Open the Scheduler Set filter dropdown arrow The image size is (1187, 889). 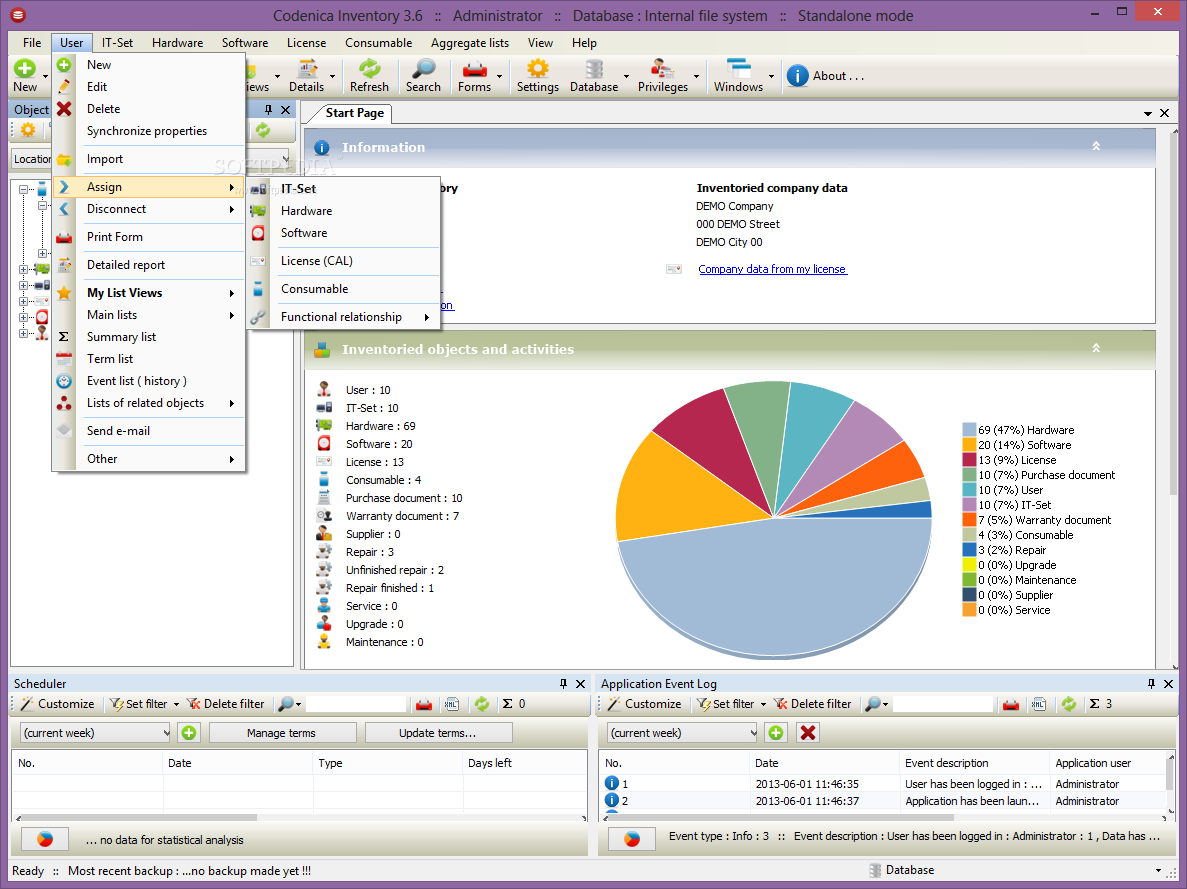pos(176,704)
